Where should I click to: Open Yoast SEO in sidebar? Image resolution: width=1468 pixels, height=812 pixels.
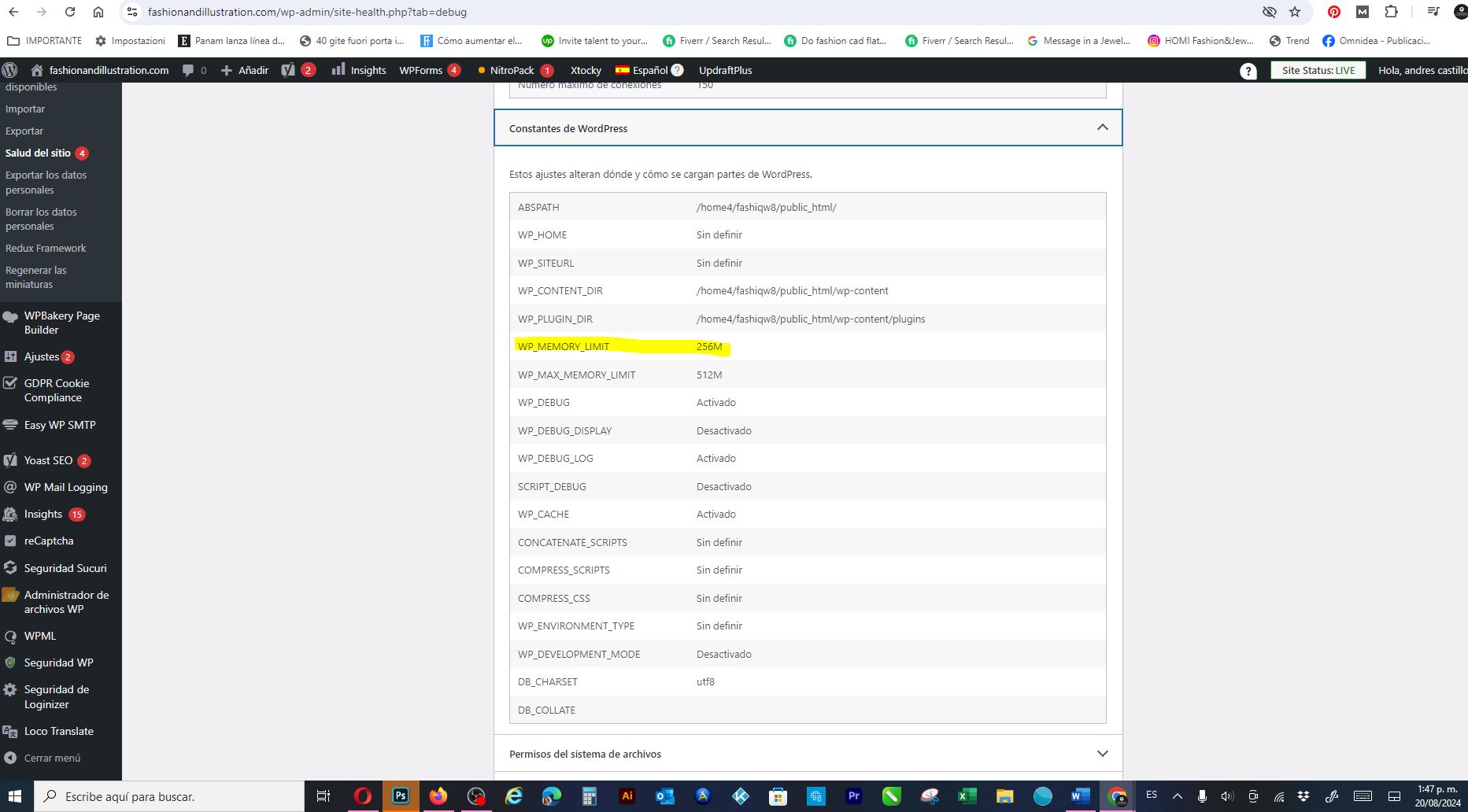tap(48, 460)
